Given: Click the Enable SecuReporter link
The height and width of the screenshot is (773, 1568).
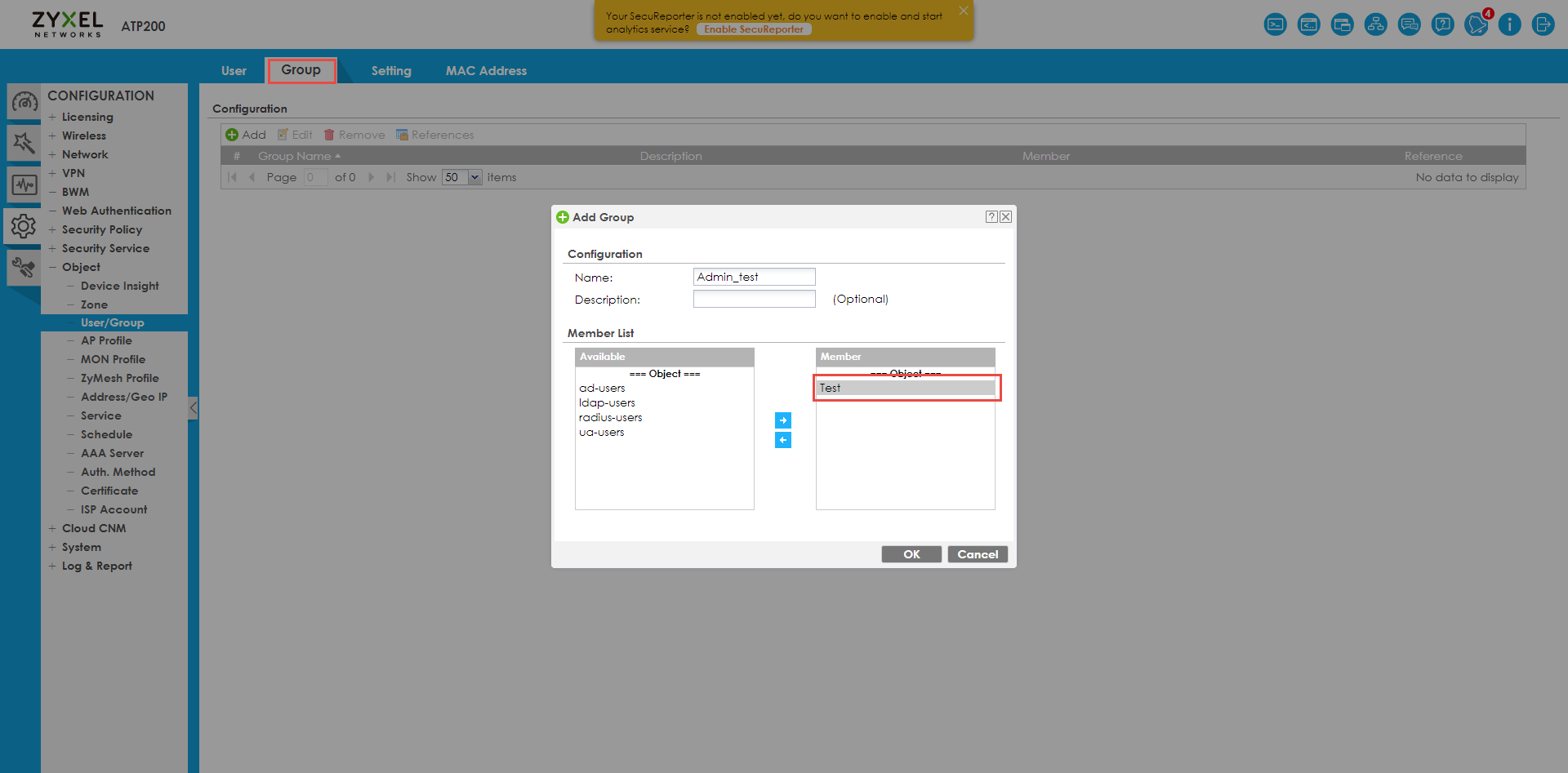Looking at the screenshot, I should (753, 29).
